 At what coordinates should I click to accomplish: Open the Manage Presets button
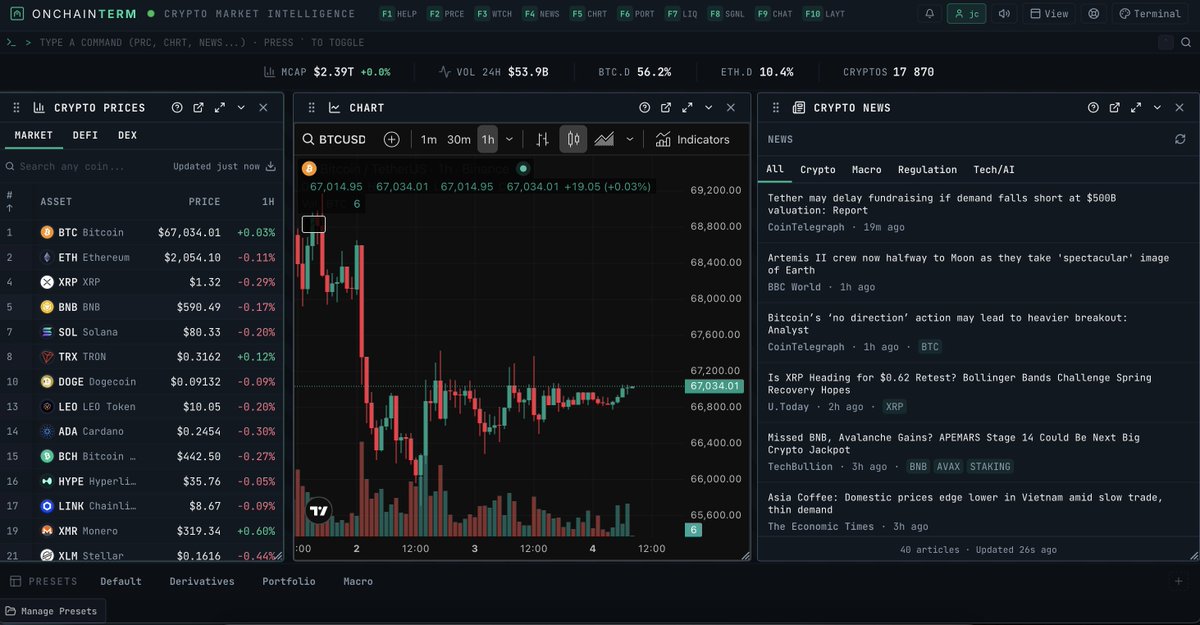[52, 611]
